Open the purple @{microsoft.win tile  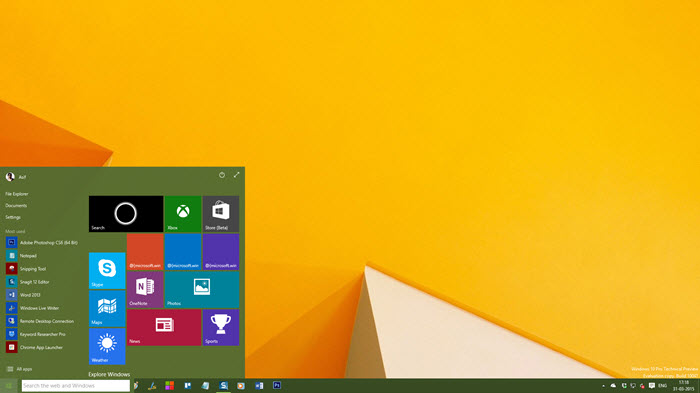coord(221,252)
